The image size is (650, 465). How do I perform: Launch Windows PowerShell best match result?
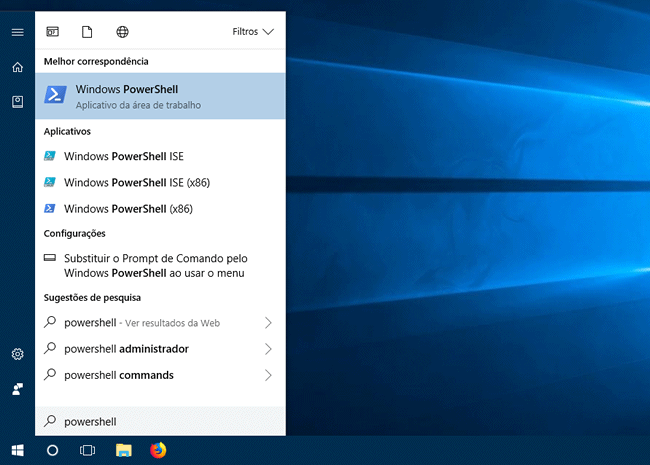click(160, 96)
